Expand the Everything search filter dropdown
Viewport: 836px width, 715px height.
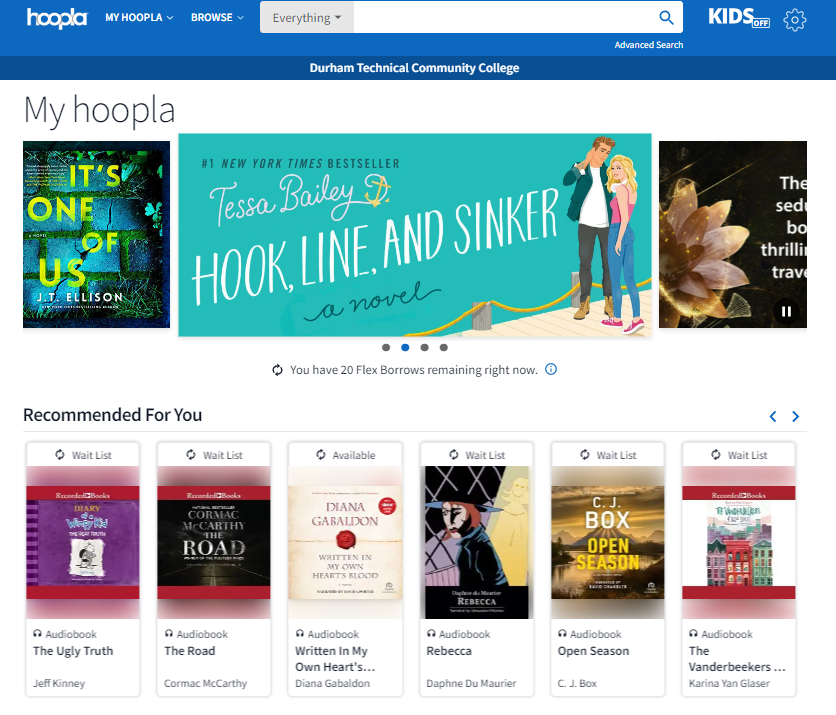[307, 18]
